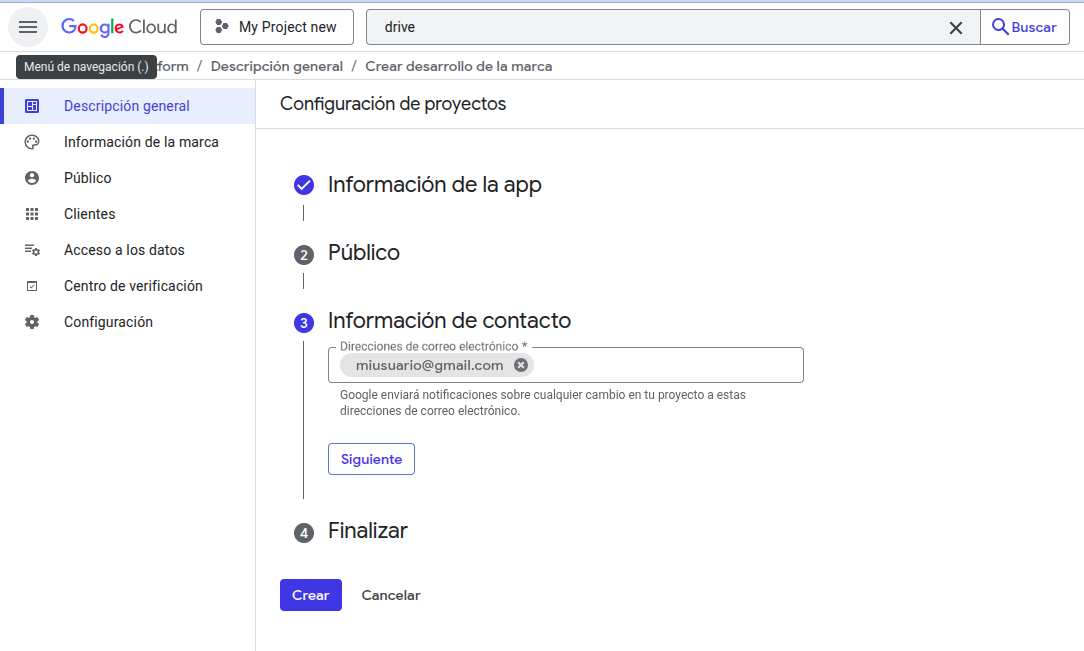Click the step 4 number circle

click(303, 533)
